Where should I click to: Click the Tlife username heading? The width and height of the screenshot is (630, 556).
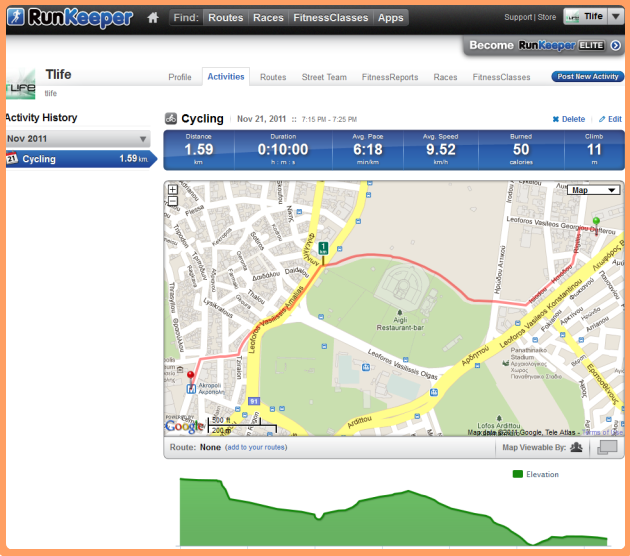(x=58, y=75)
